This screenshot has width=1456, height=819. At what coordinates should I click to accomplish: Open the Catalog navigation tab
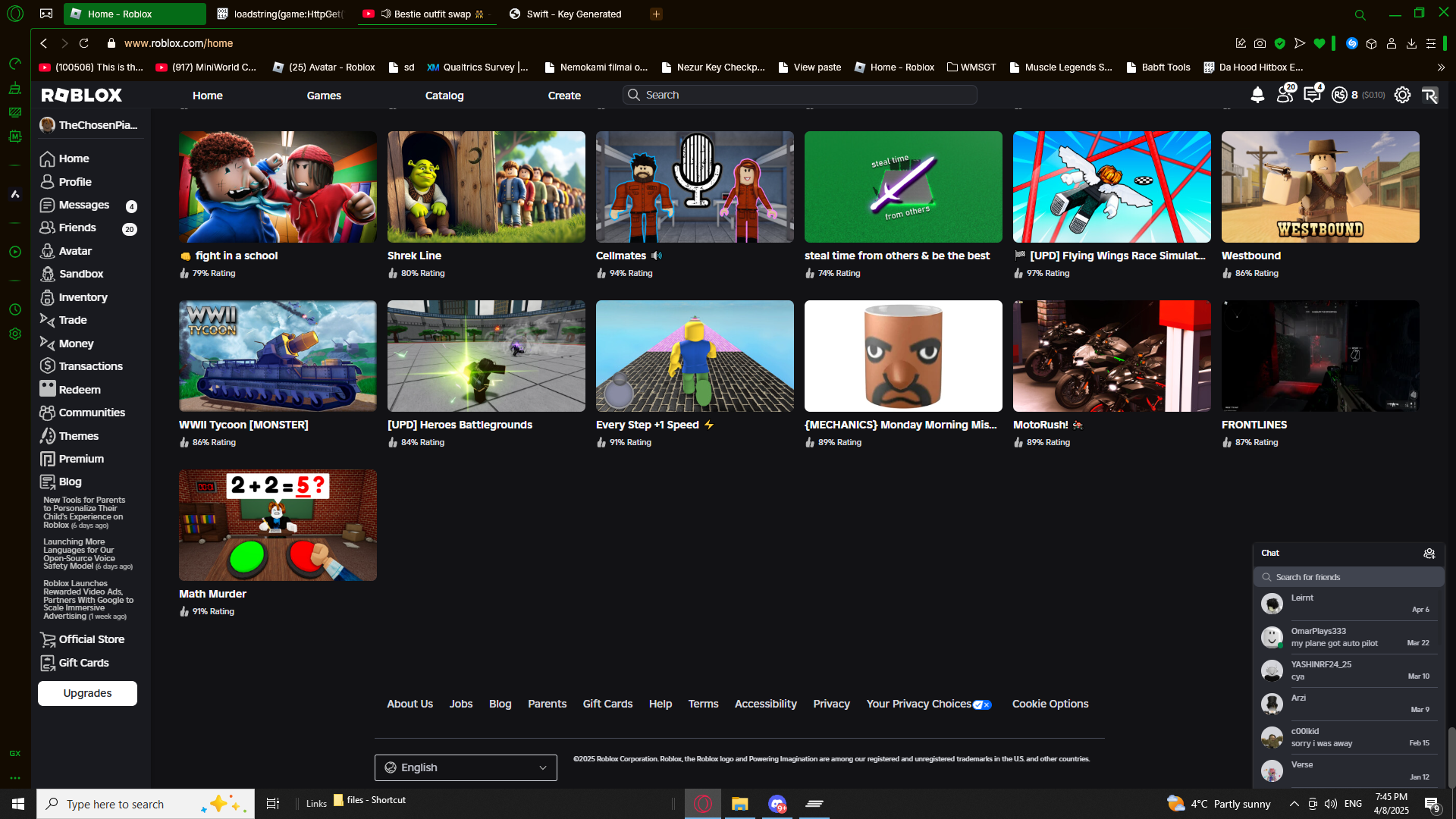tap(444, 96)
